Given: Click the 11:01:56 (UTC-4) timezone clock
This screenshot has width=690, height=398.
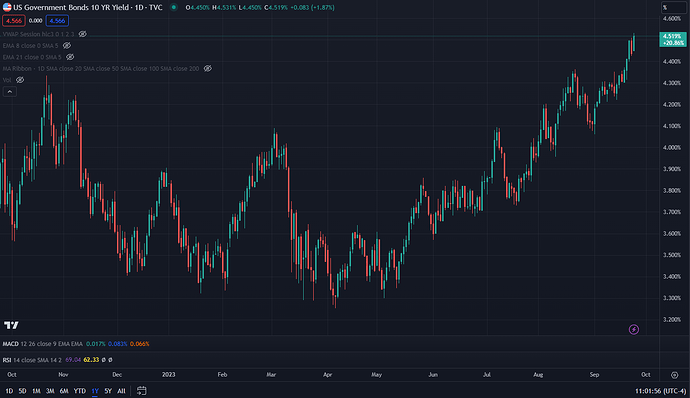Looking at the screenshot, I should pyautogui.click(x=661, y=391).
